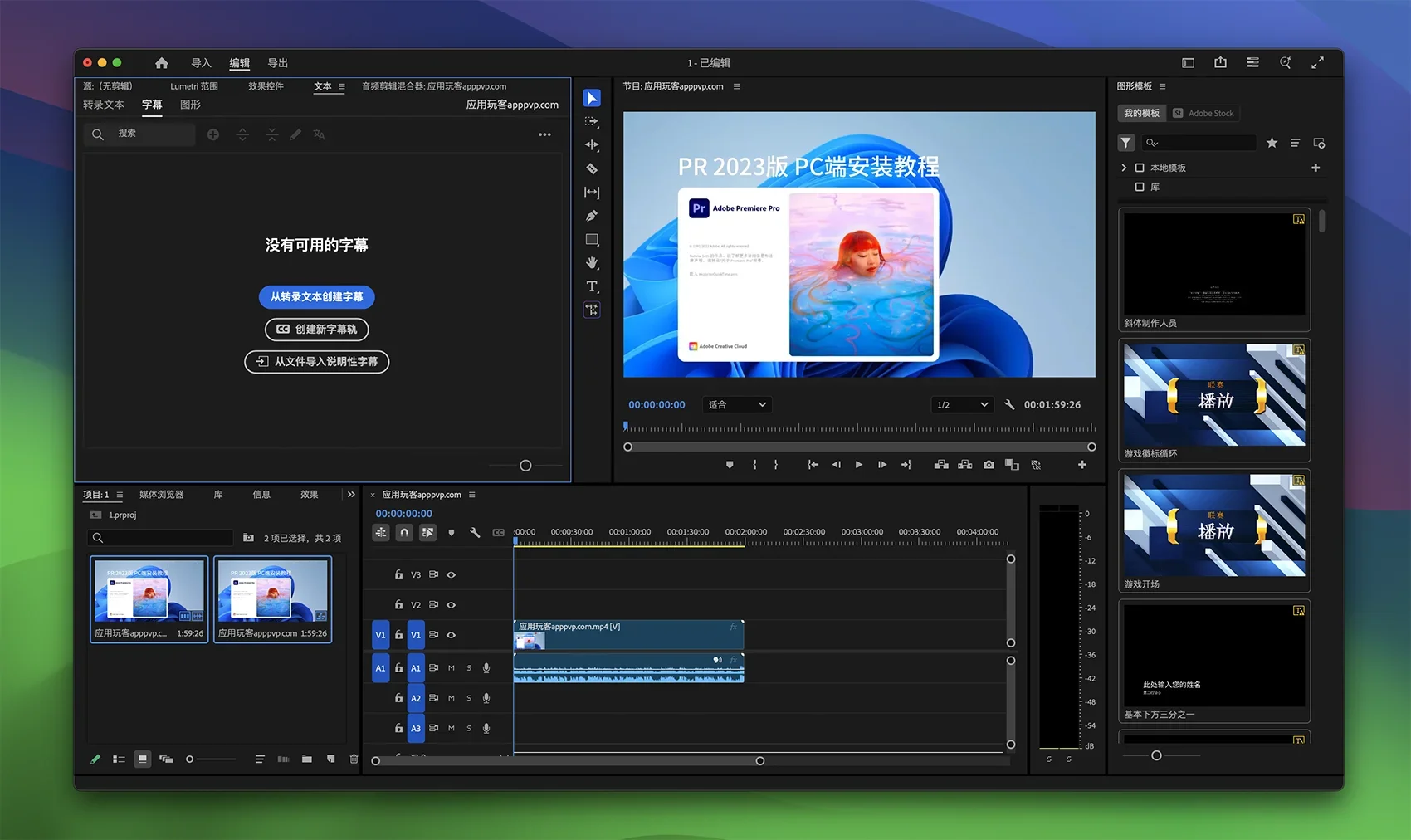Create a new bin in project panel
Viewport: 1411px width, 840px height.
point(307,759)
